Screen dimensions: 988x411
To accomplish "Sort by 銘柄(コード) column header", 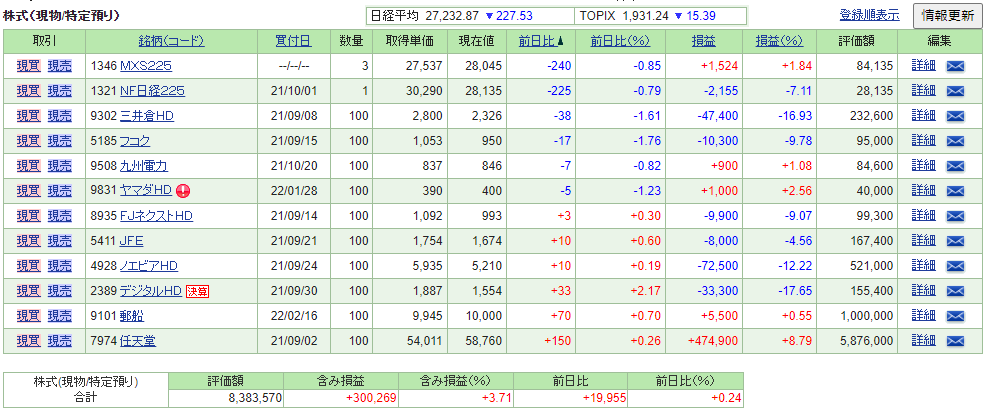I will 171,41.
